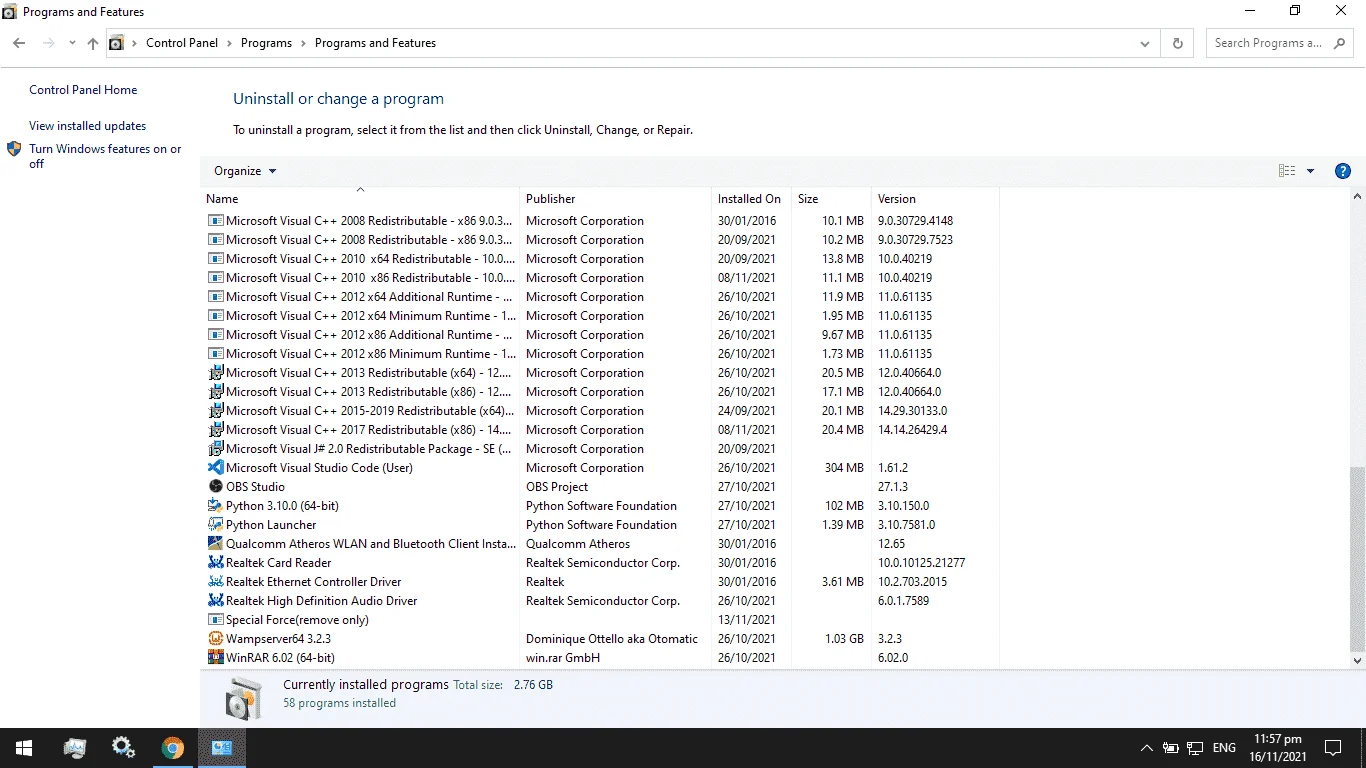Image resolution: width=1366 pixels, height=768 pixels.
Task: Click the OBS Studio program icon
Action: 215,487
